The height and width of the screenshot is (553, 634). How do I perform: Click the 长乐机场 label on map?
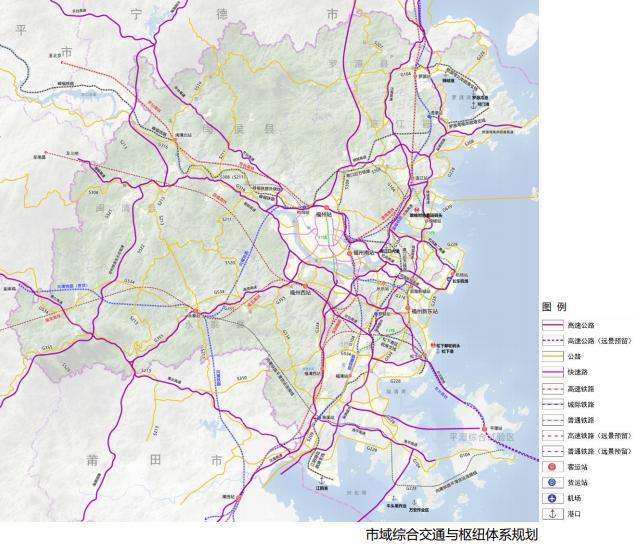coord(461,281)
